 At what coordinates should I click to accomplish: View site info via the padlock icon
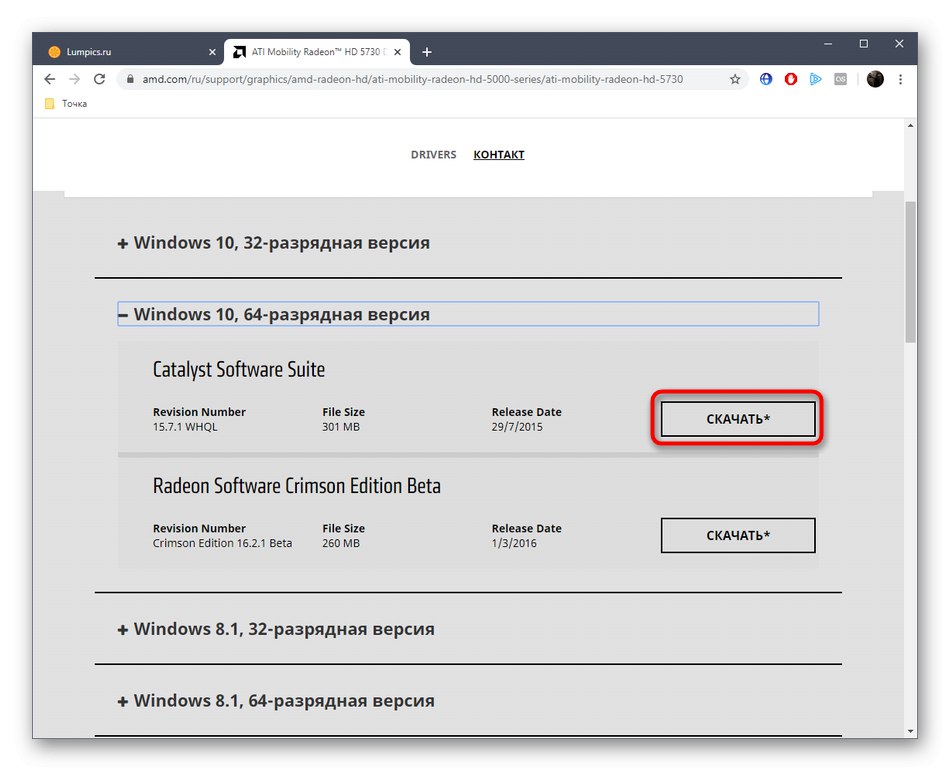130,79
